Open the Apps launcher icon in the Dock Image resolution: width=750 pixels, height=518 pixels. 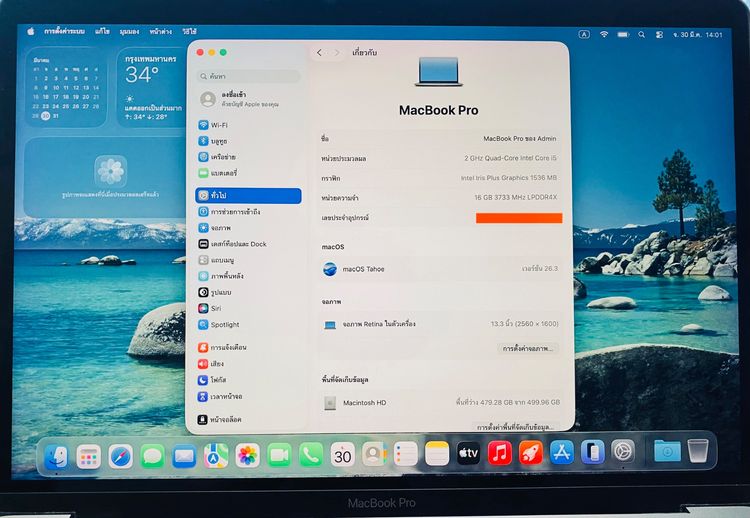pos(88,455)
